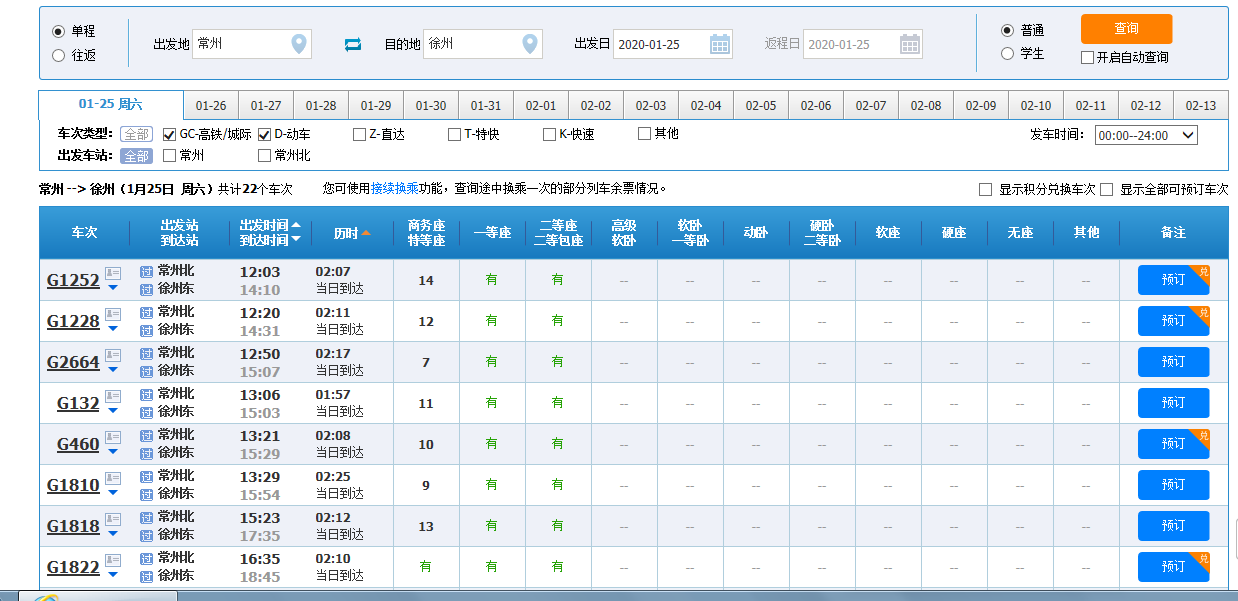Viewport: 1238px width, 601px height.
Task: Check the 其他 train type box
Action: point(644,133)
